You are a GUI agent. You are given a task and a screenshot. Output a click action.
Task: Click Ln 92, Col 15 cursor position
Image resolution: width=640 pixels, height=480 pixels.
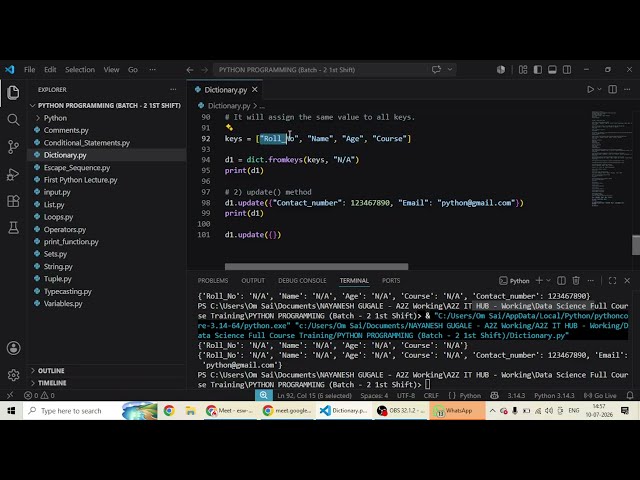point(314,395)
